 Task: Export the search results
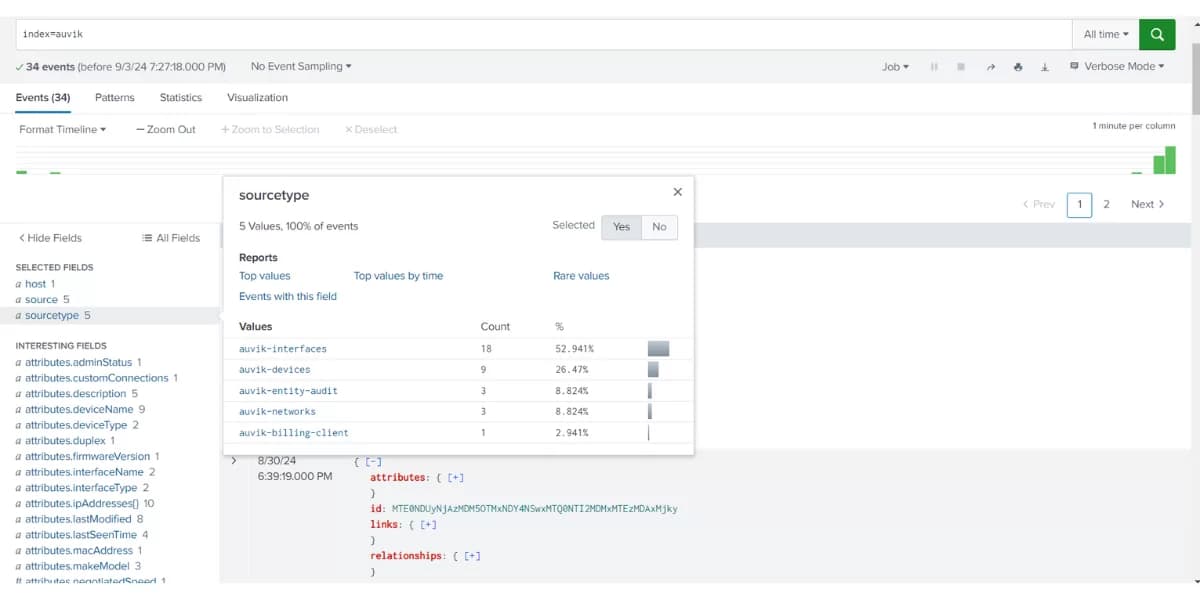(x=1045, y=66)
